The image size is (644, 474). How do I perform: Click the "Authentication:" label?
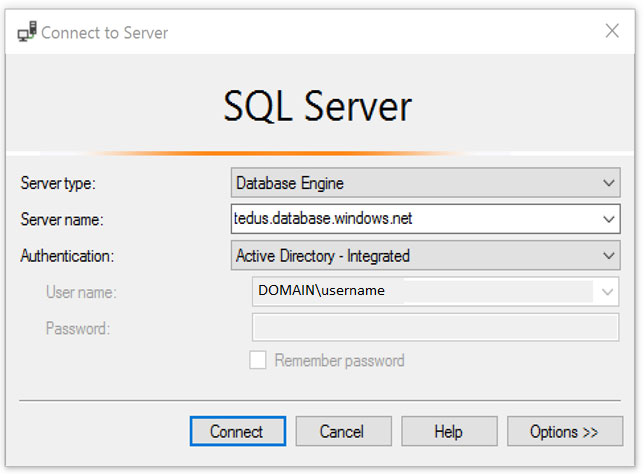(67, 256)
